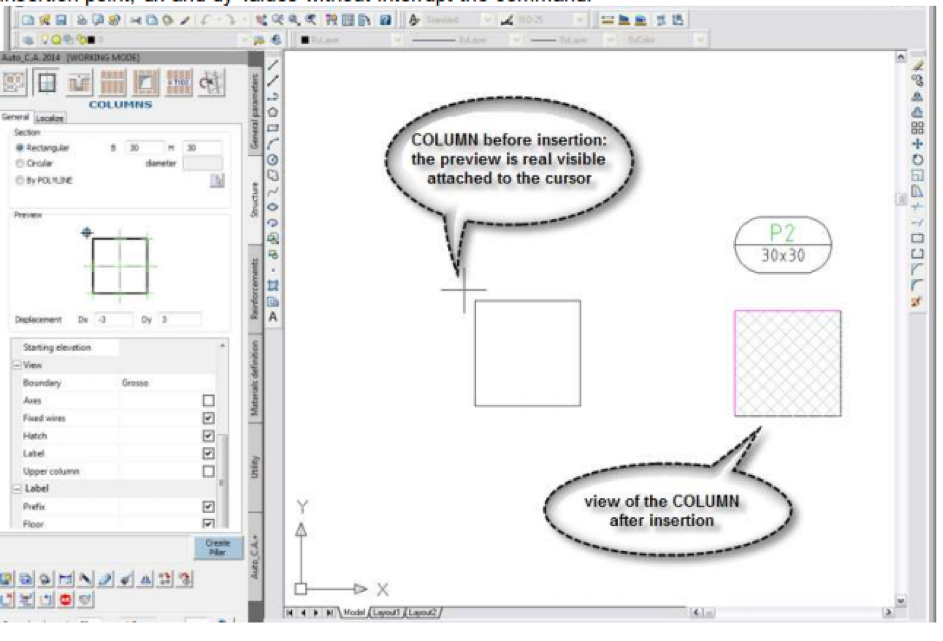This screenshot has height=641, width=943.
Task: Uncheck the Hatch checkbox
Action: (208, 436)
